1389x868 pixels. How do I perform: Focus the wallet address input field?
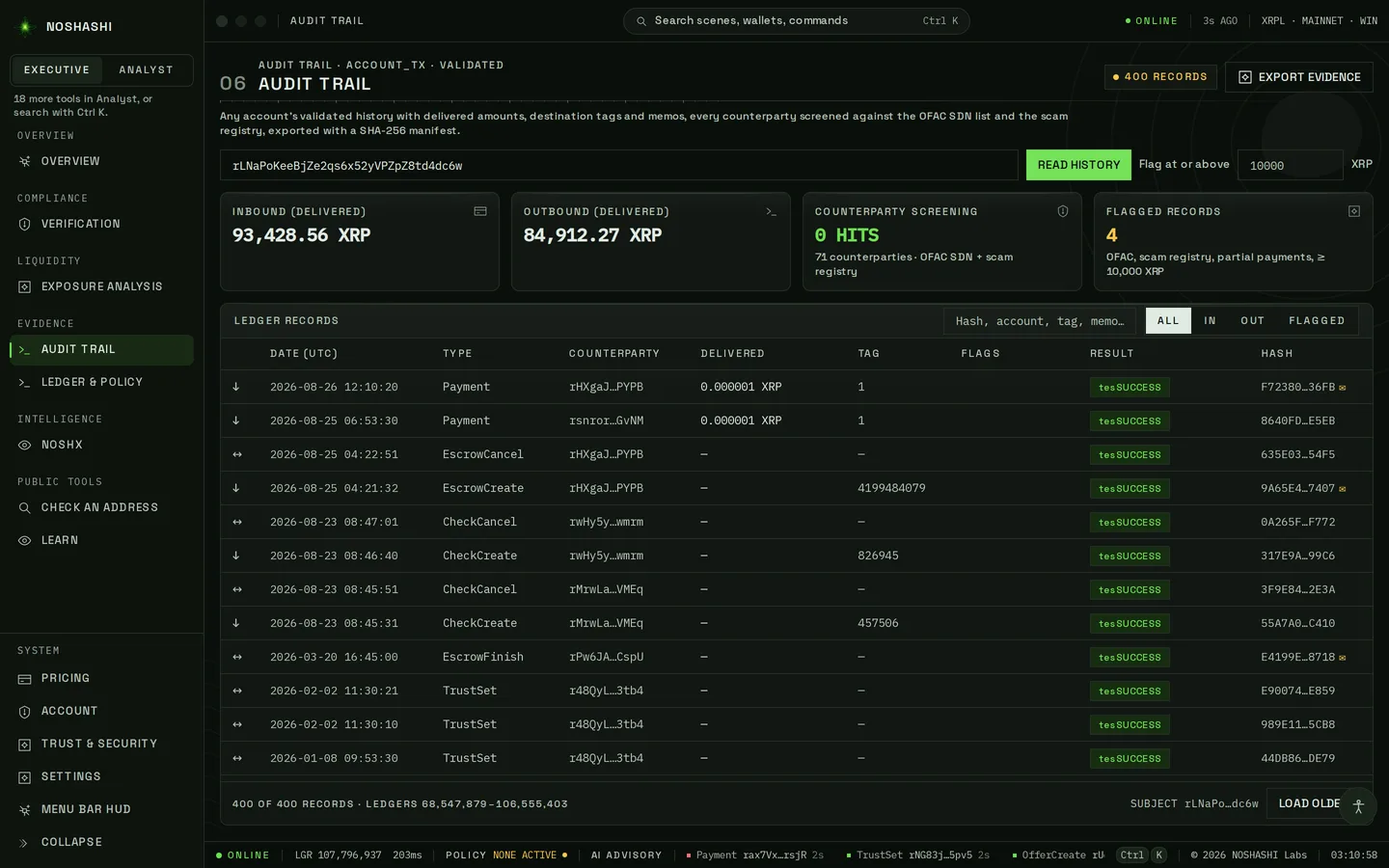click(x=619, y=165)
